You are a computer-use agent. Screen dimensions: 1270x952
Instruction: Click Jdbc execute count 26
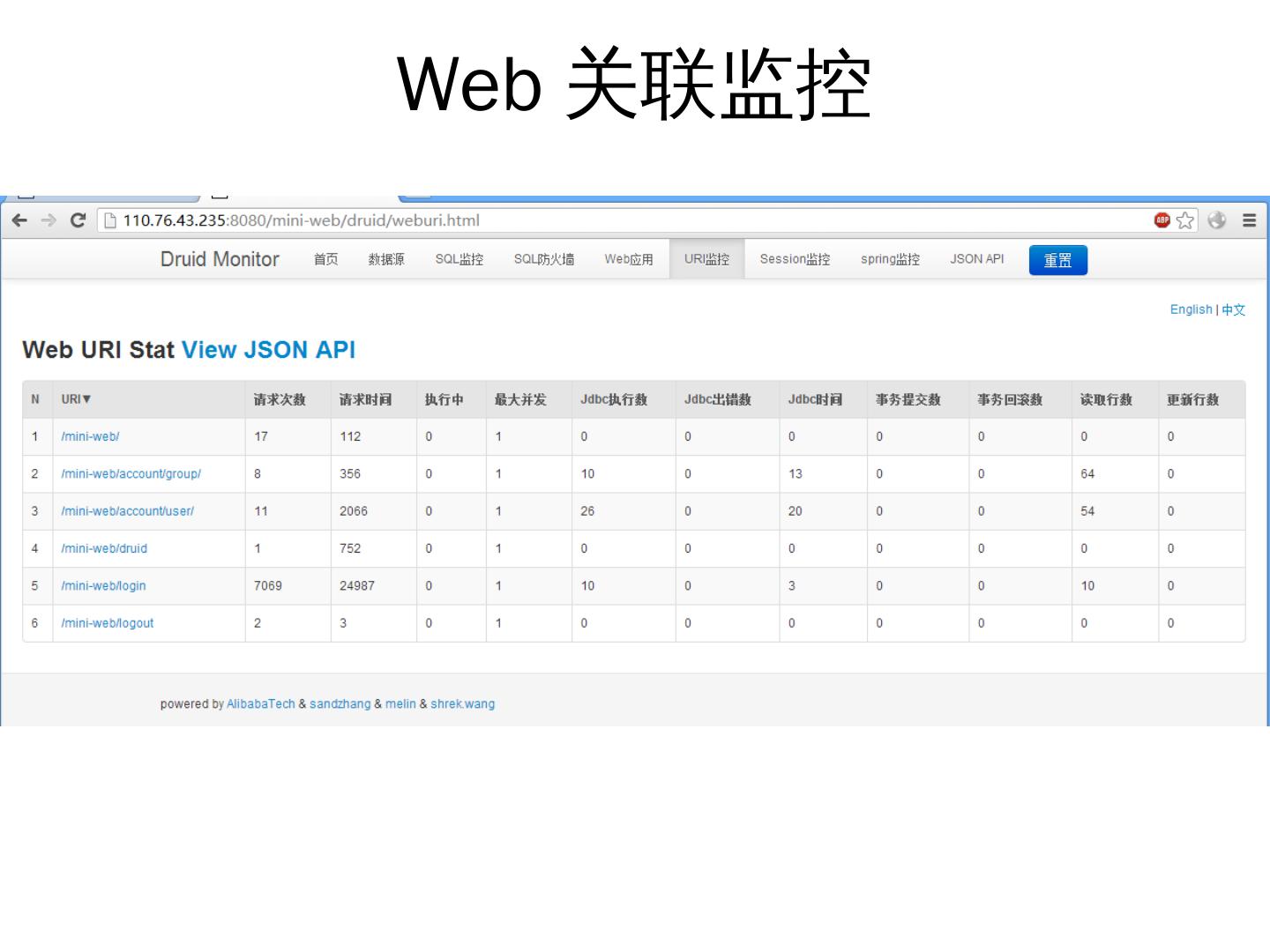coord(587,511)
